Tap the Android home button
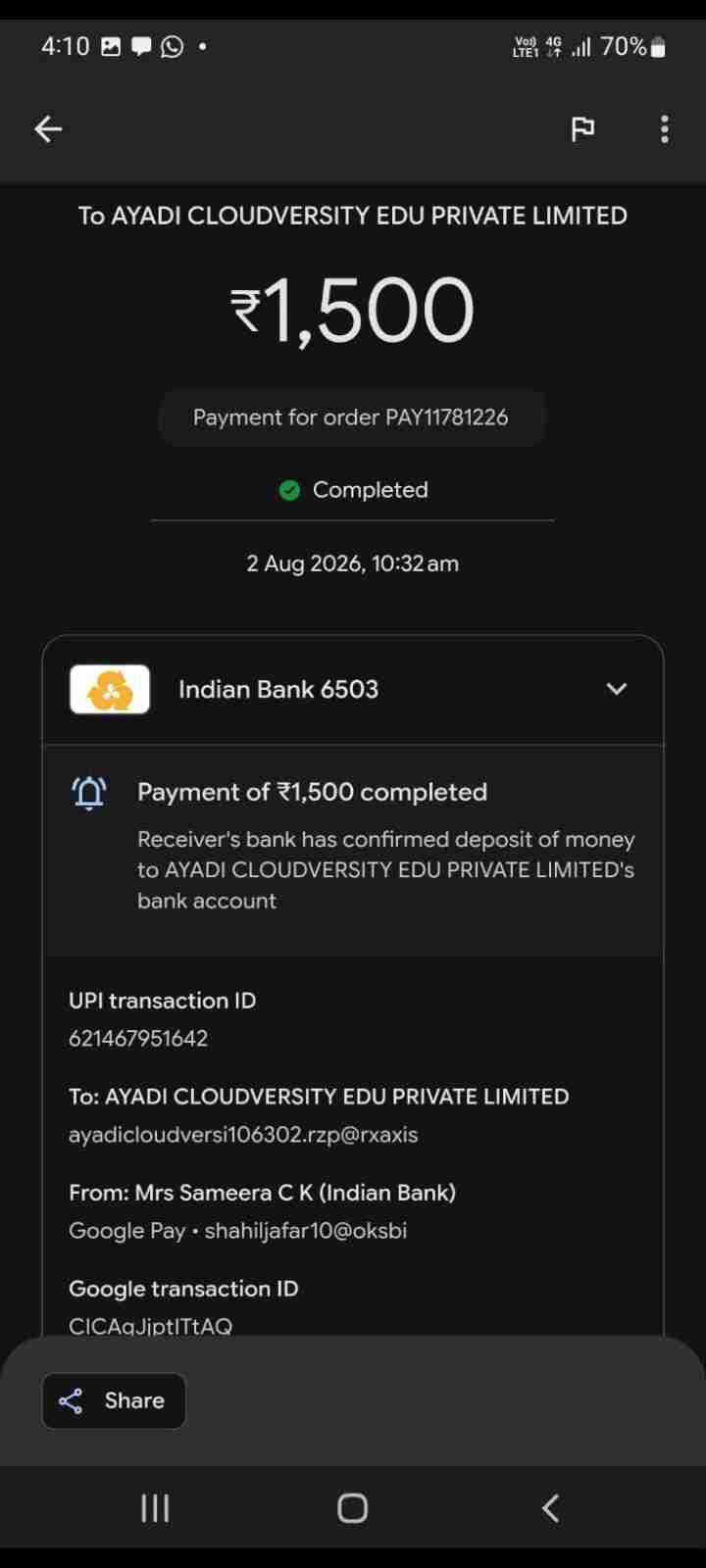706x1568 pixels. pos(352,1508)
